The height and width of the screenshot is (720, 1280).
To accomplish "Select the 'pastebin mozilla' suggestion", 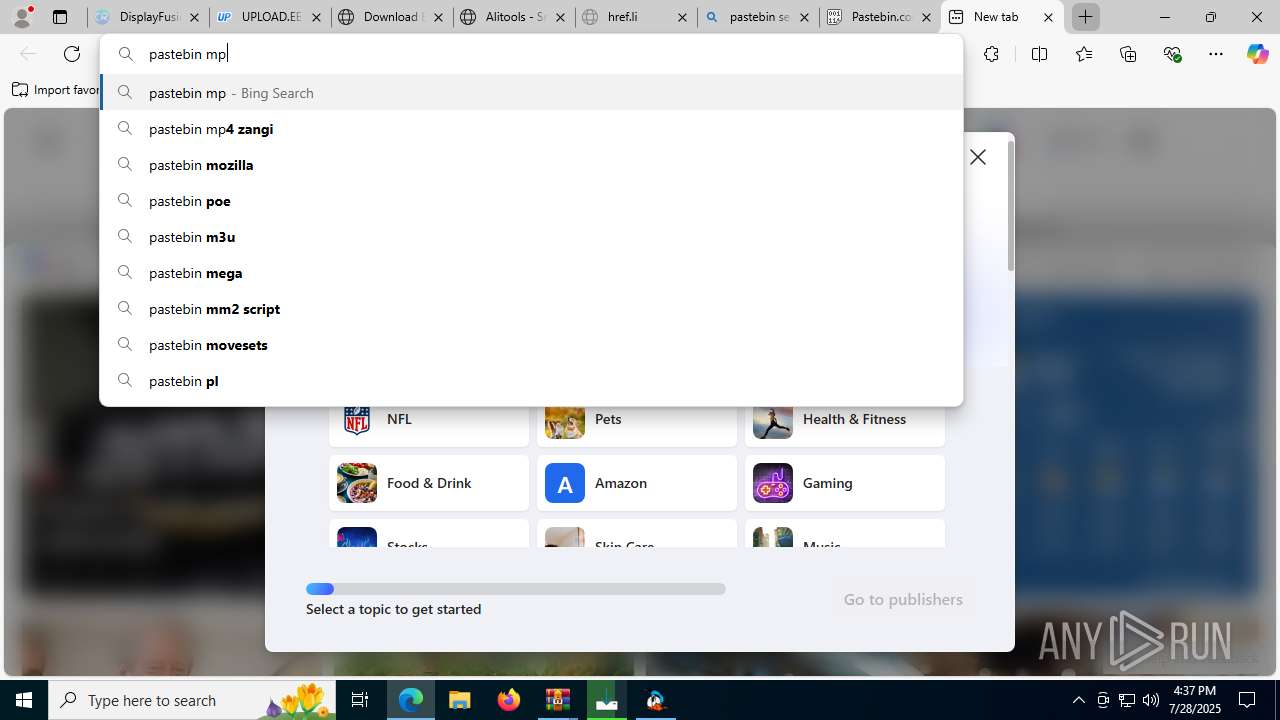I will pos(531,164).
